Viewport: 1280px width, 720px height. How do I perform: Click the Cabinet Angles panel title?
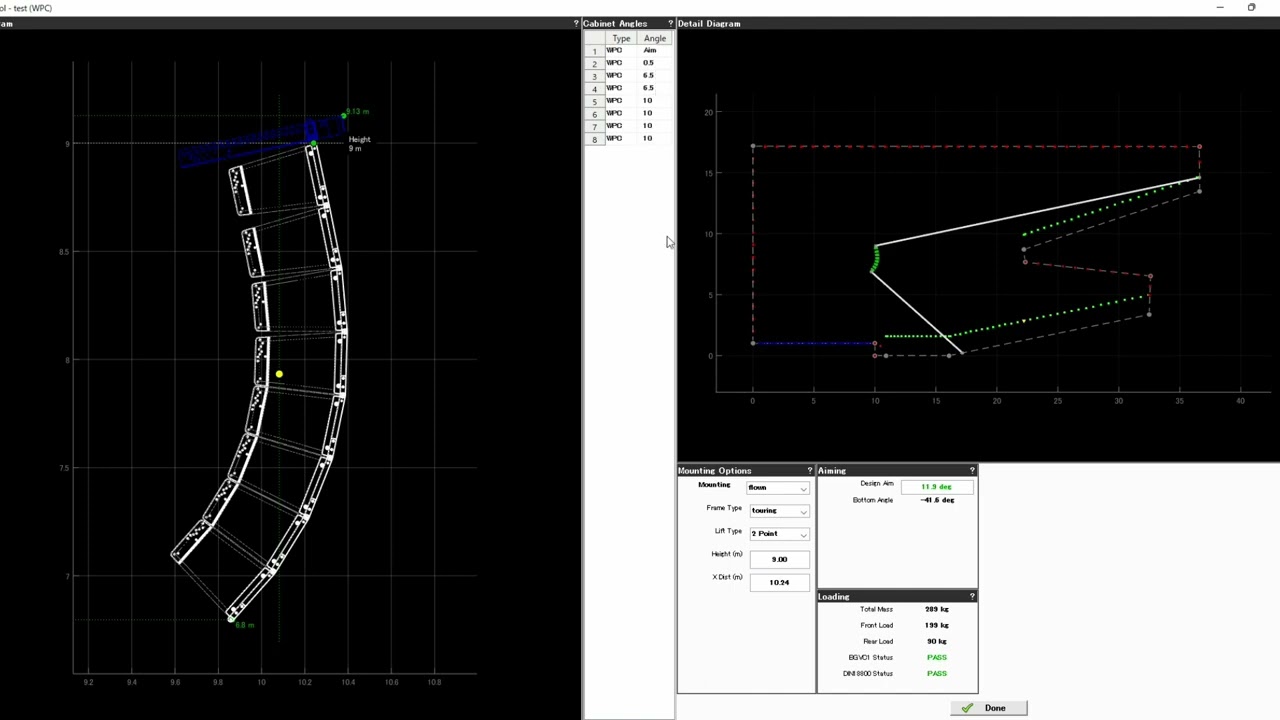(x=615, y=23)
